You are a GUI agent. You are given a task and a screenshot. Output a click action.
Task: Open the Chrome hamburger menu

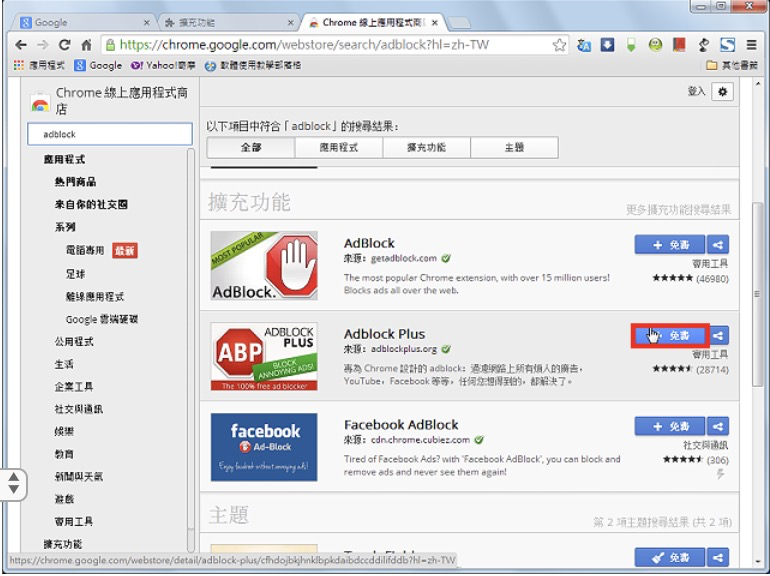click(751, 45)
